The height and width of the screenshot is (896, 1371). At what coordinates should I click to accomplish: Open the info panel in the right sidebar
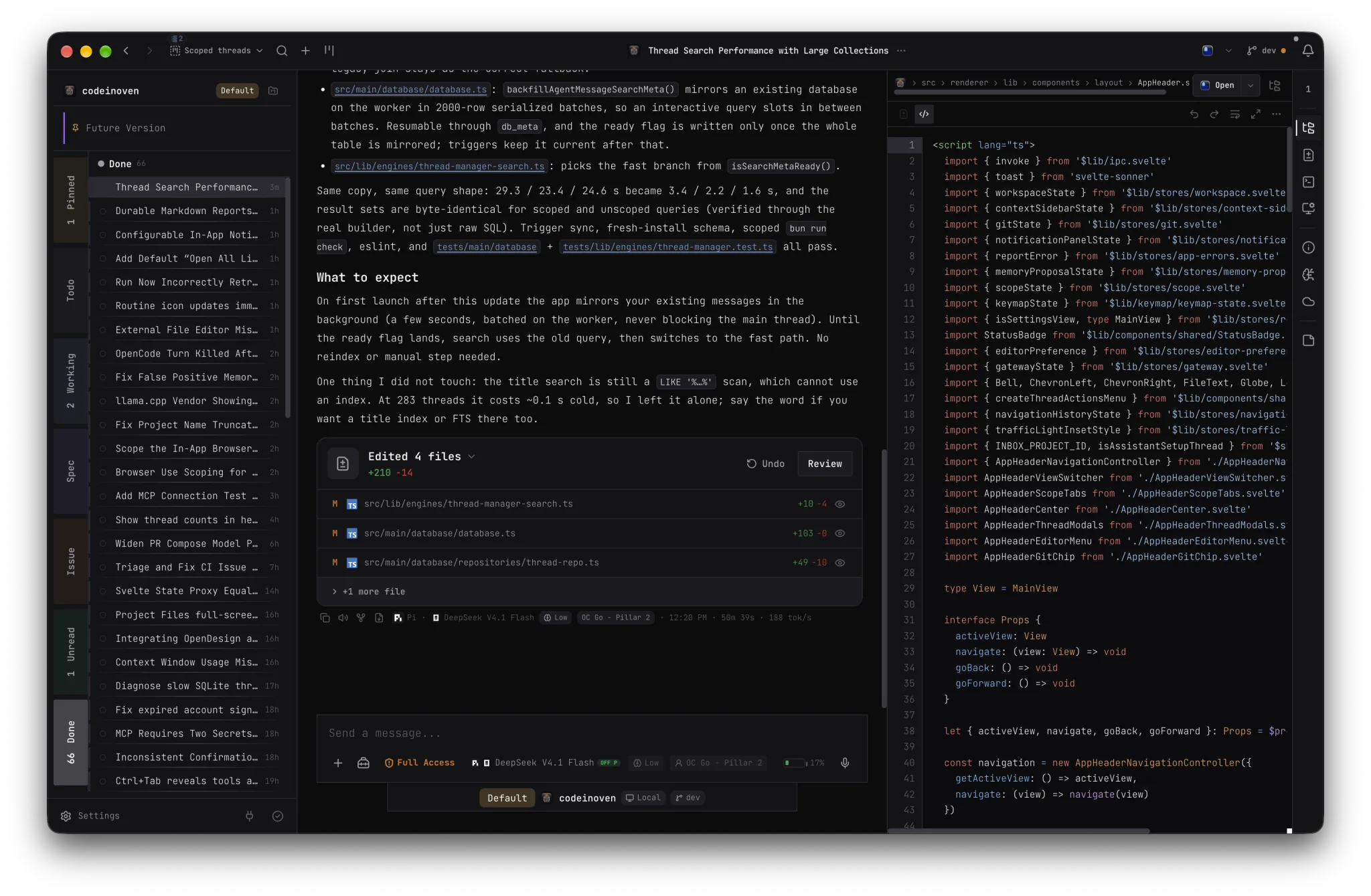click(x=1308, y=248)
